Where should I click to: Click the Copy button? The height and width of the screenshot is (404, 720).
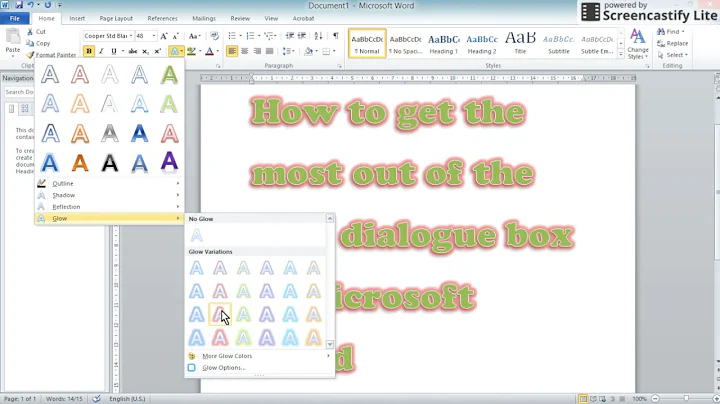38,43
